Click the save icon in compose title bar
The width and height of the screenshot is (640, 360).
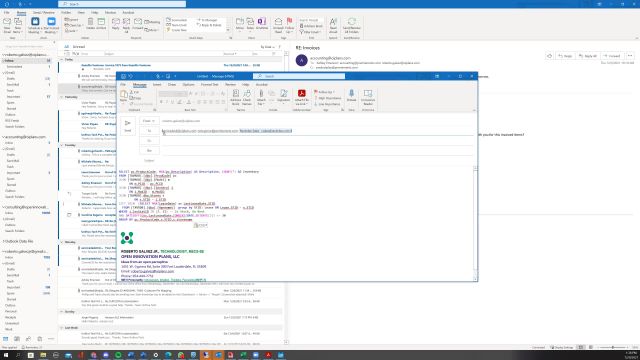tap(123, 76)
